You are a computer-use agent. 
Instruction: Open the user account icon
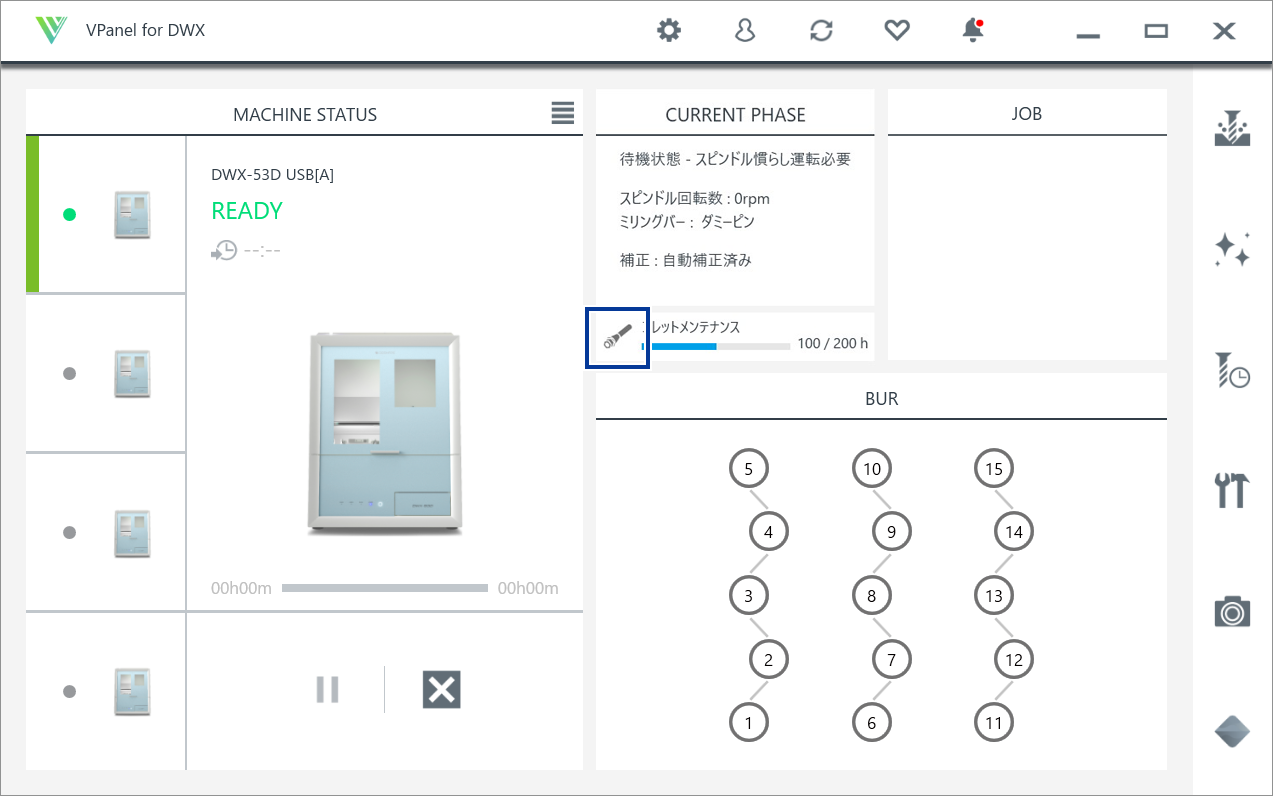click(x=744, y=31)
